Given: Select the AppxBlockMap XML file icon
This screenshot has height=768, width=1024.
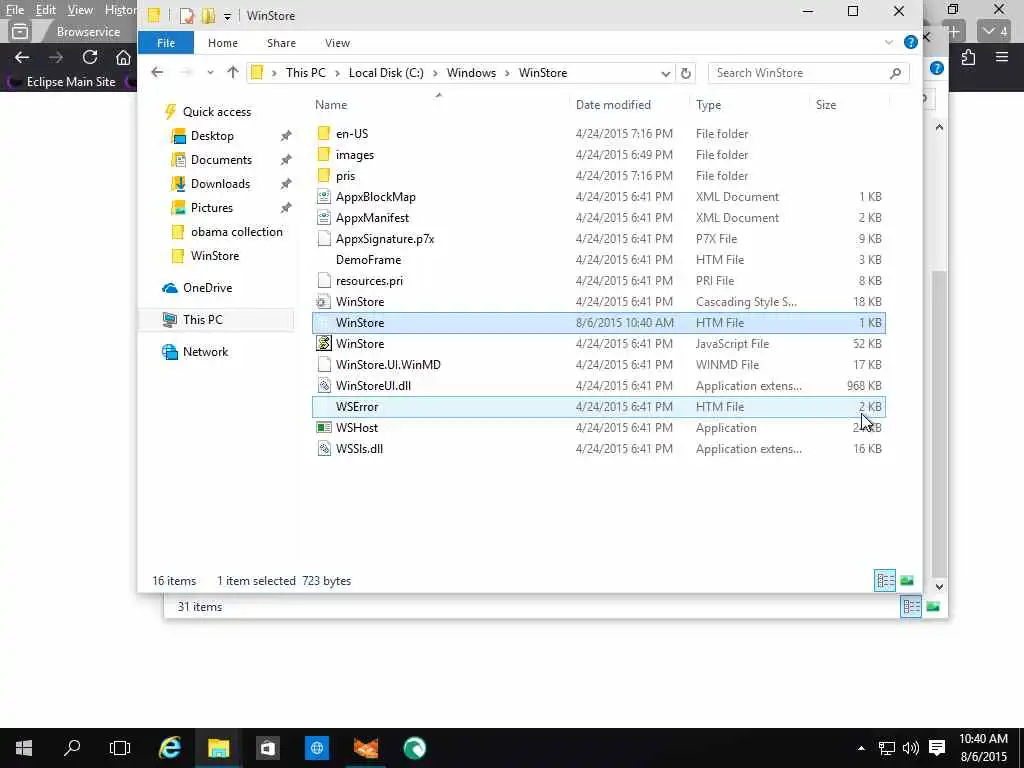Looking at the screenshot, I should [x=324, y=197].
